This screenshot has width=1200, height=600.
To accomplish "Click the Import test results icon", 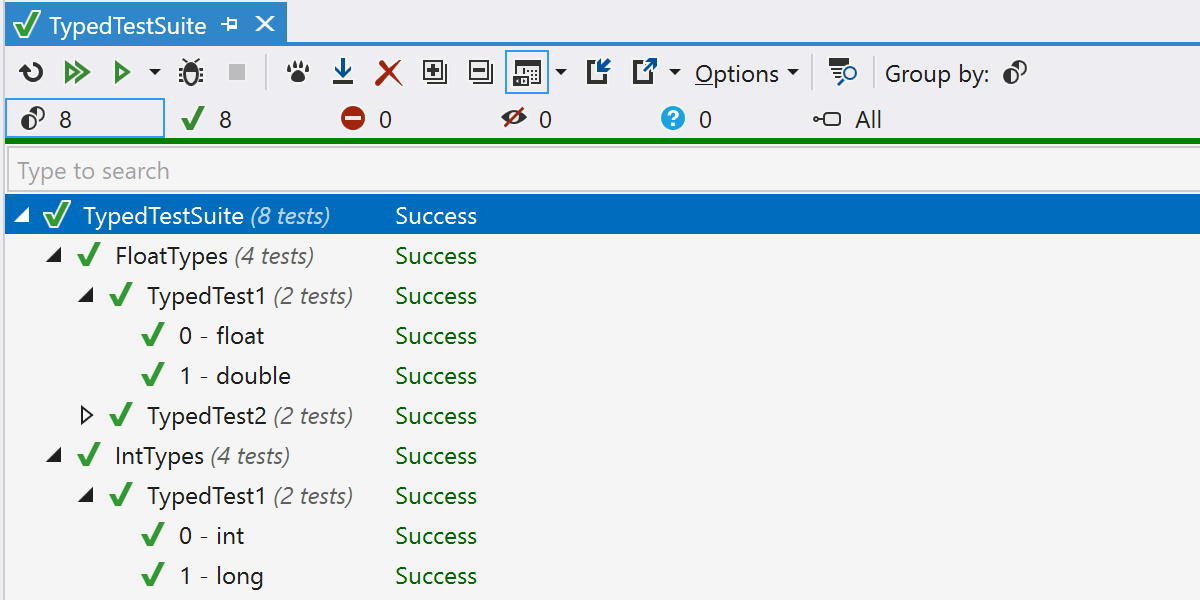I will tap(598, 72).
